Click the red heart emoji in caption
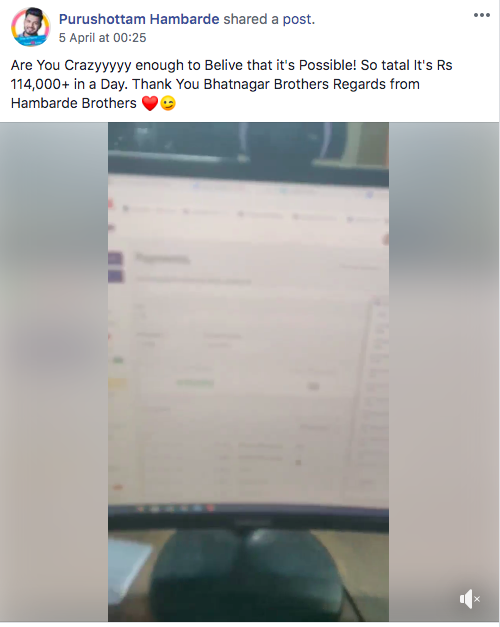This screenshot has height=627, width=500. tap(150, 104)
